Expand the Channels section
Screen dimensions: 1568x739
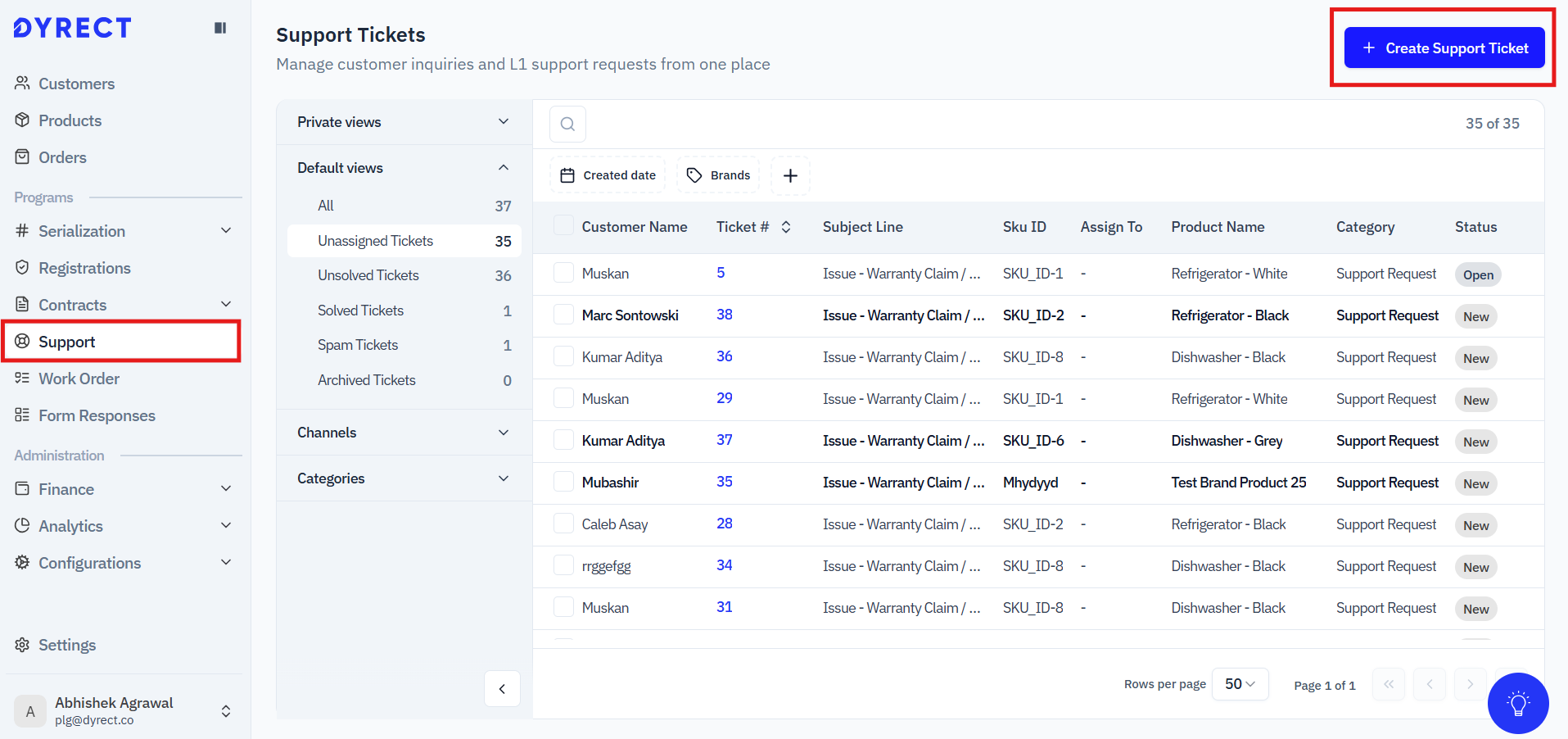tap(404, 433)
